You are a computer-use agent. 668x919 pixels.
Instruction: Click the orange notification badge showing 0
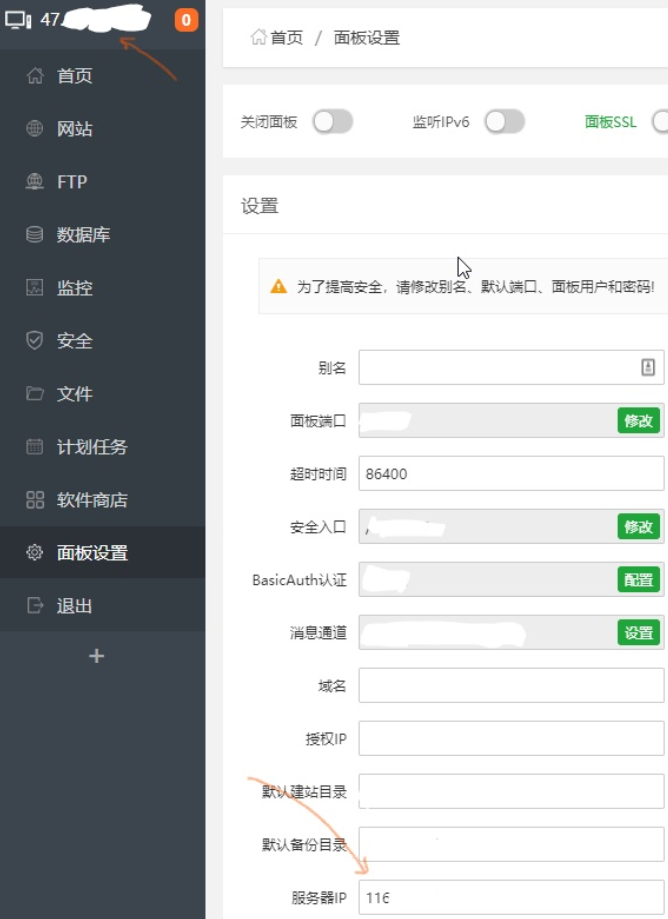[x=186, y=21]
